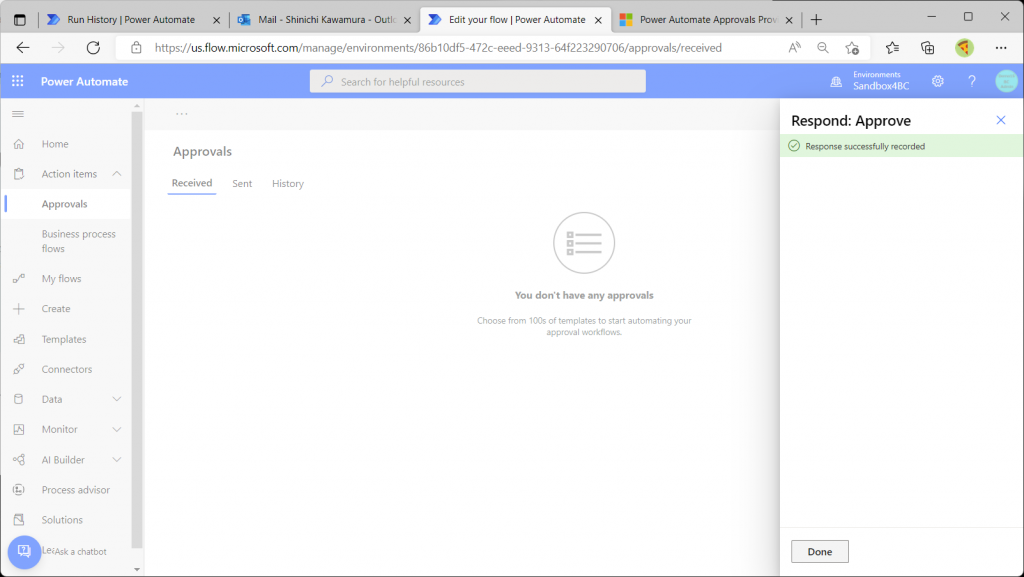Expand the Data section chevron

click(117, 399)
